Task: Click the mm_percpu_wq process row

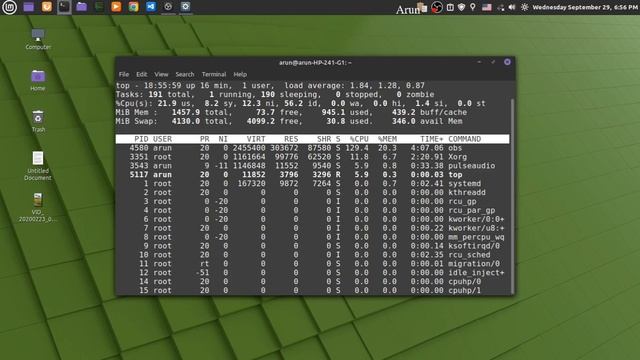Action: 312,237
